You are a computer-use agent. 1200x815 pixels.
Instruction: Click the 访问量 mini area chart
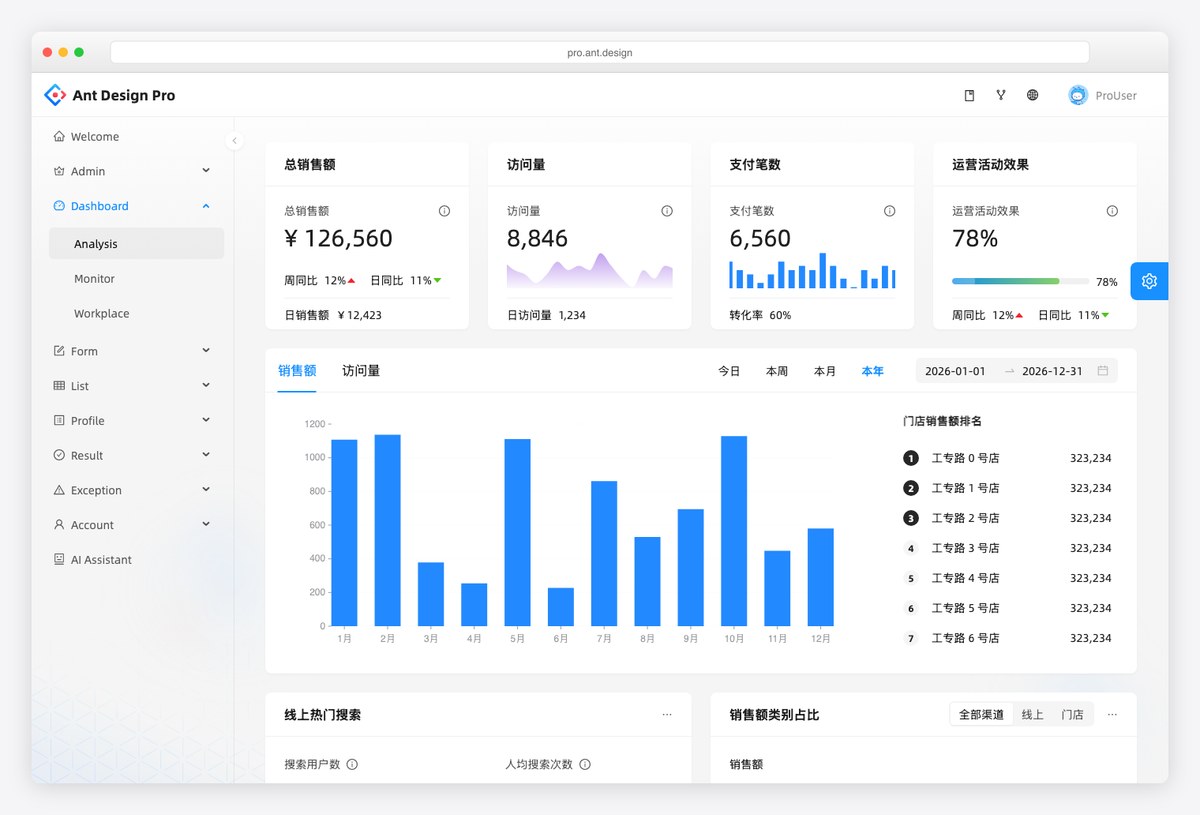590,270
